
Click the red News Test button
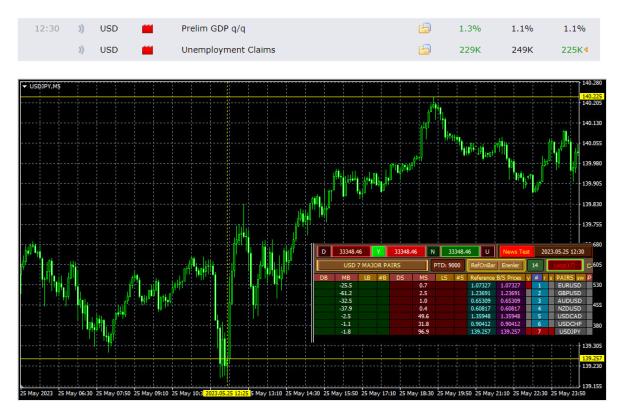(516, 252)
